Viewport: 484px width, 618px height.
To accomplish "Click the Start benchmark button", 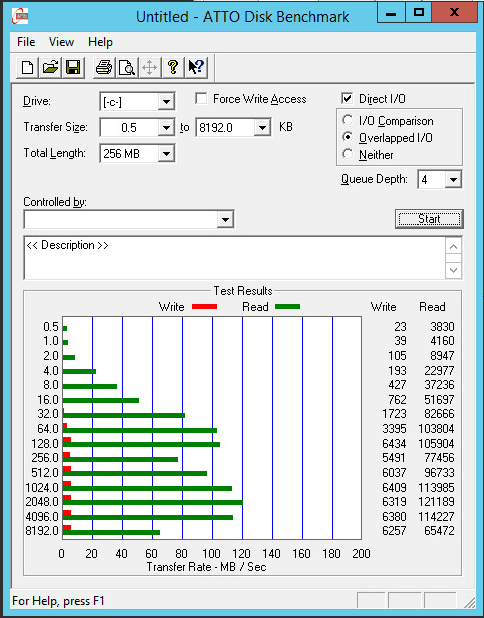I will point(429,219).
